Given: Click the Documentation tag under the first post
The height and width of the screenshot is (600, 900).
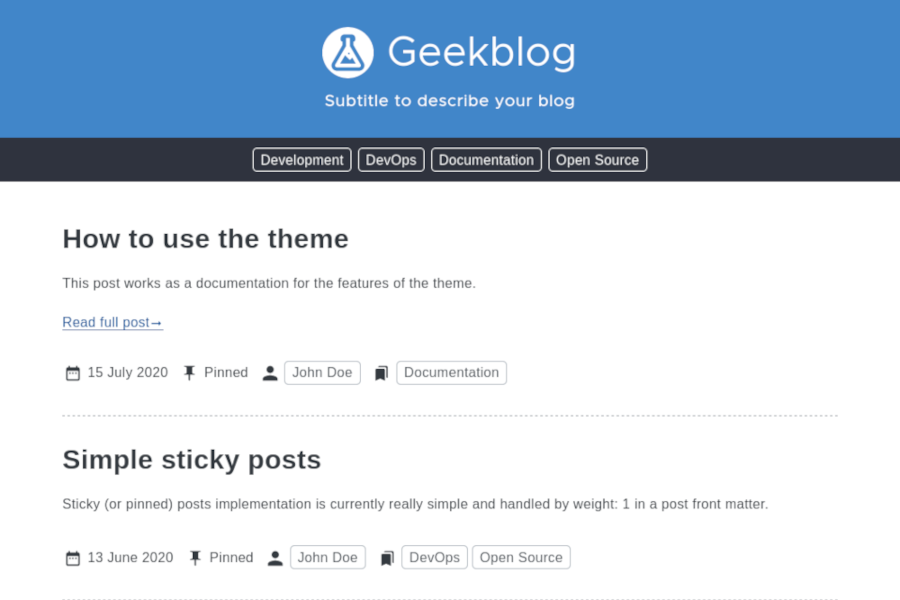Looking at the screenshot, I should pos(451,373).
